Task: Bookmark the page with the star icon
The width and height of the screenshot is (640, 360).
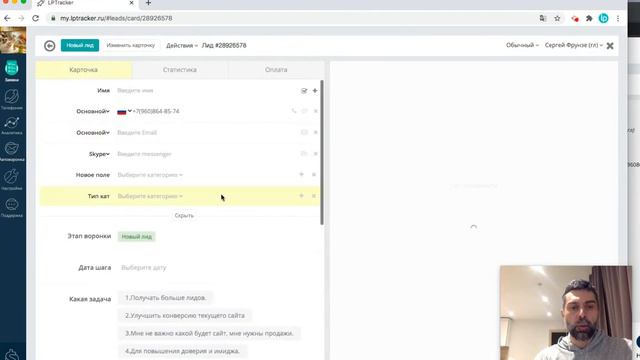Action: coord(557,18)
